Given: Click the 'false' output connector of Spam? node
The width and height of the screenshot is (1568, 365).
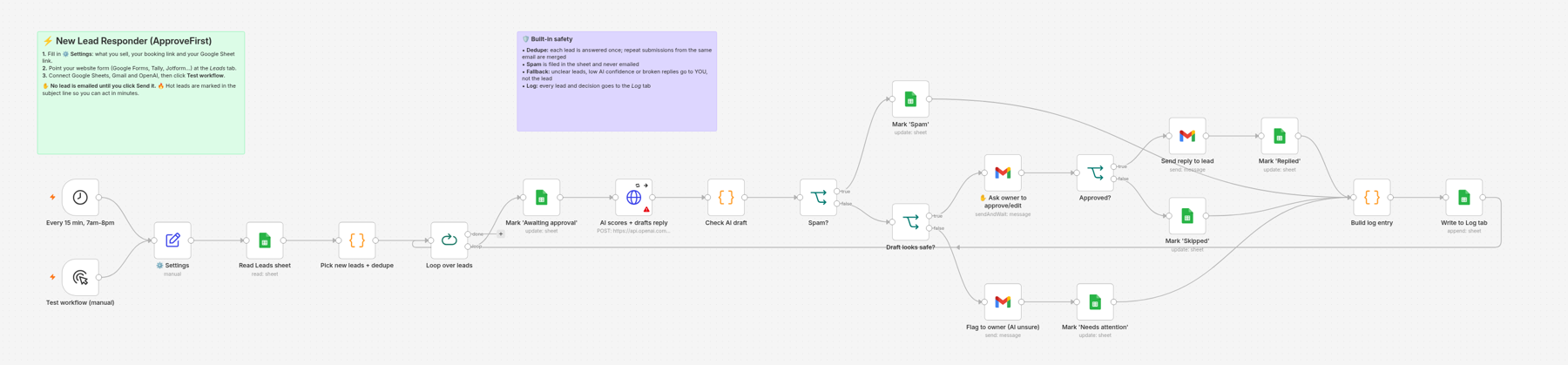Looking at the screenshot, I should click(837, 203).
